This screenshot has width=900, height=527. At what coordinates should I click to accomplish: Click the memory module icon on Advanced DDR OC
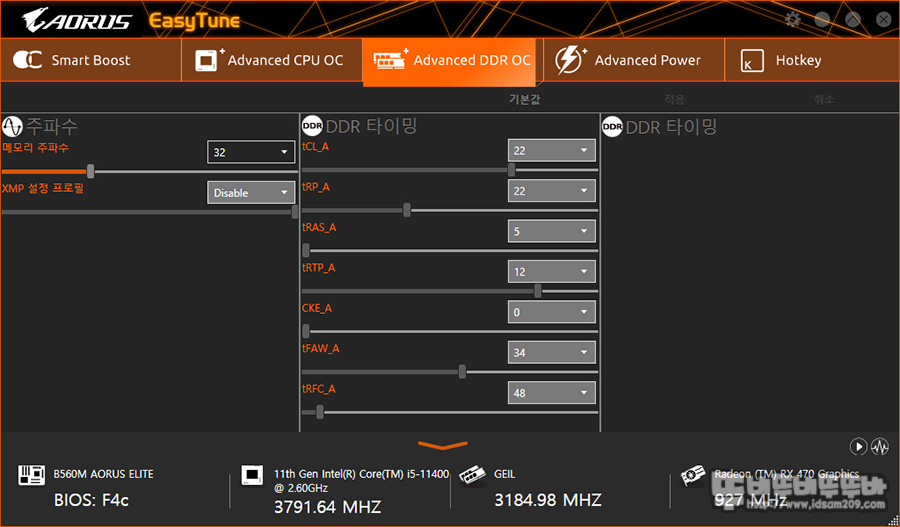click(x=390, y=59)
